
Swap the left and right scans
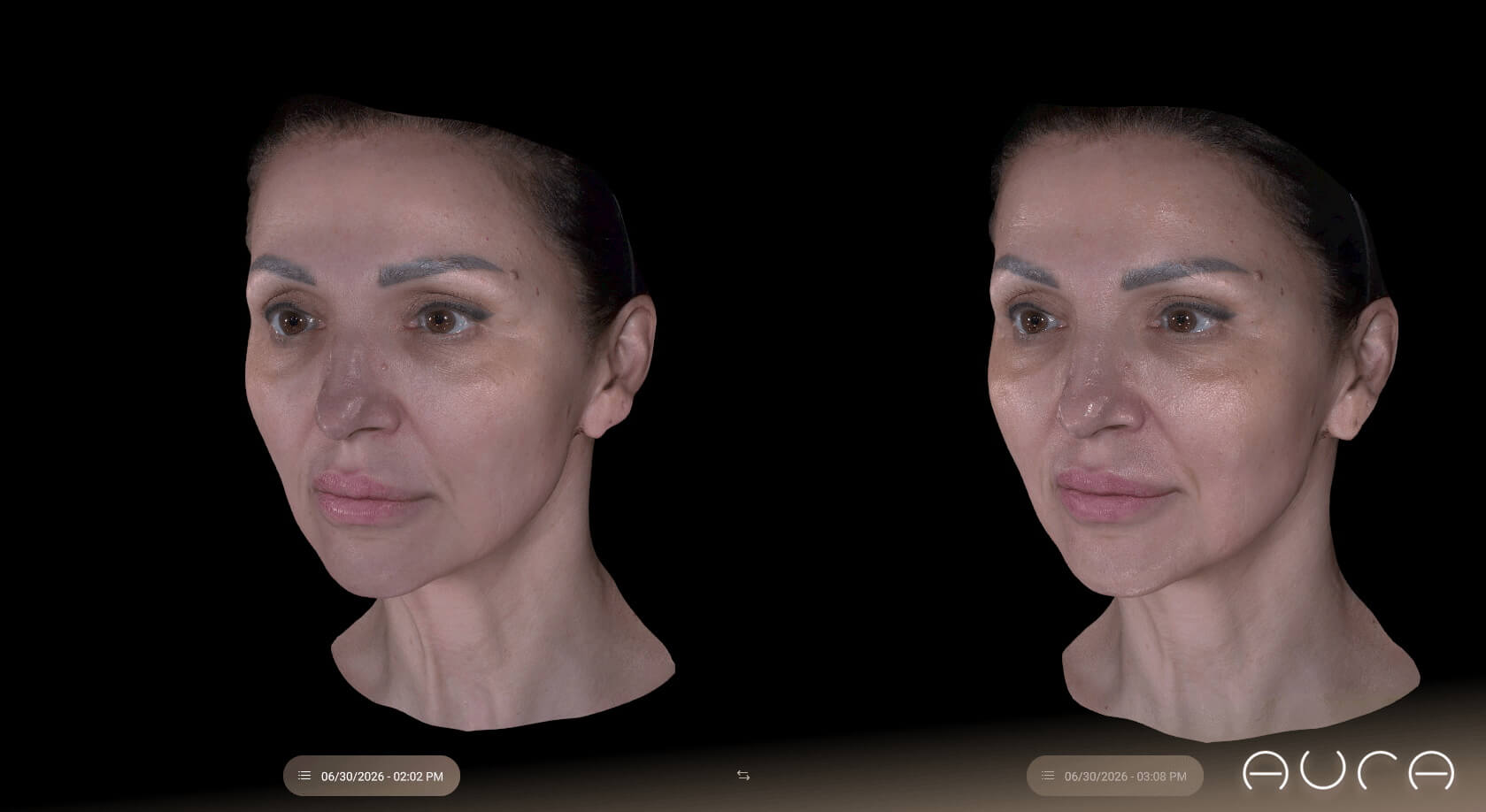coord(743,776)
